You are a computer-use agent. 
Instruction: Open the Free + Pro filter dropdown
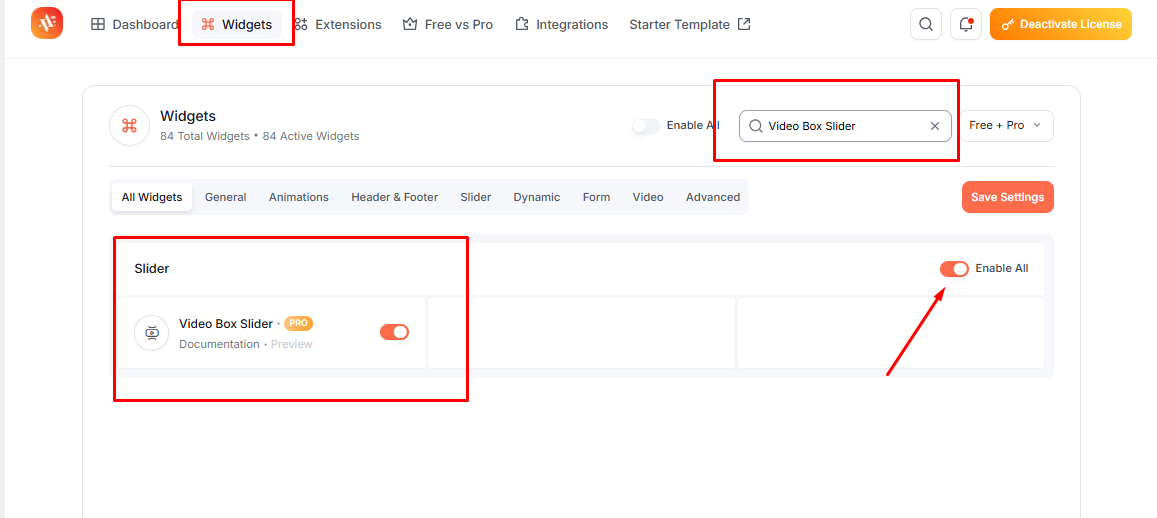pos(1006,125)
